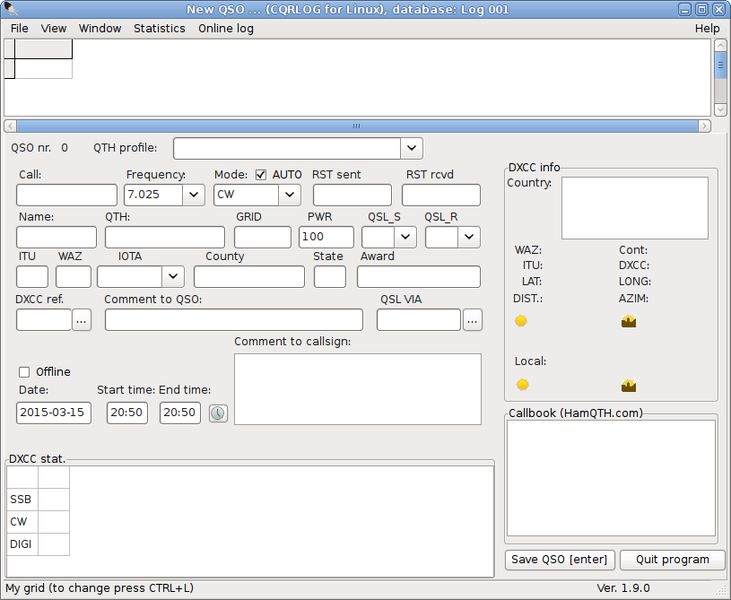
Task: Click the Call input field
Action: 67,195
